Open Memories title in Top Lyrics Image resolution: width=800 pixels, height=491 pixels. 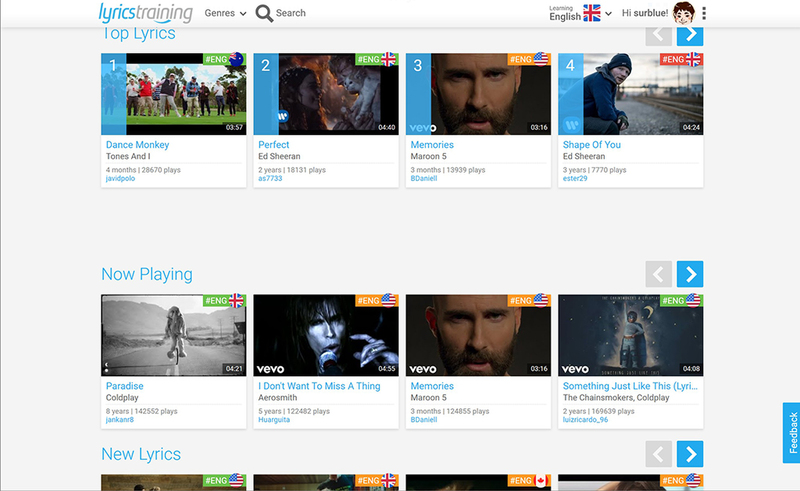tap(432, 144)
